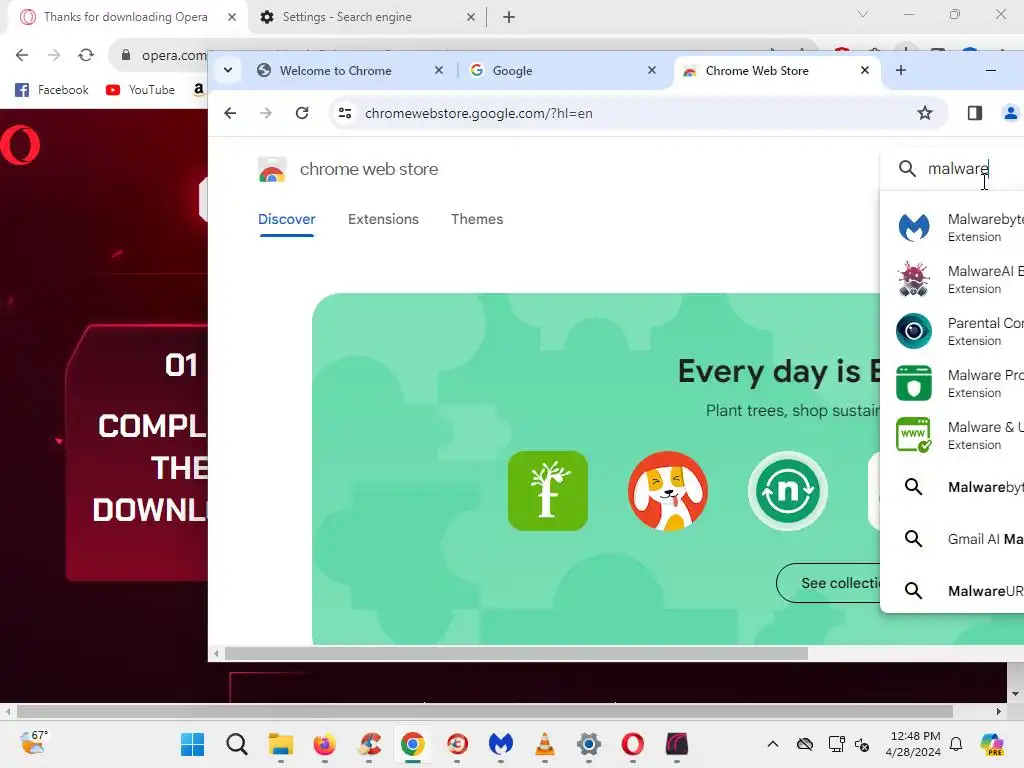1024x768 pixels.
Task: Select Thanks for downloading Opera tab
Action: click(125, 17)
